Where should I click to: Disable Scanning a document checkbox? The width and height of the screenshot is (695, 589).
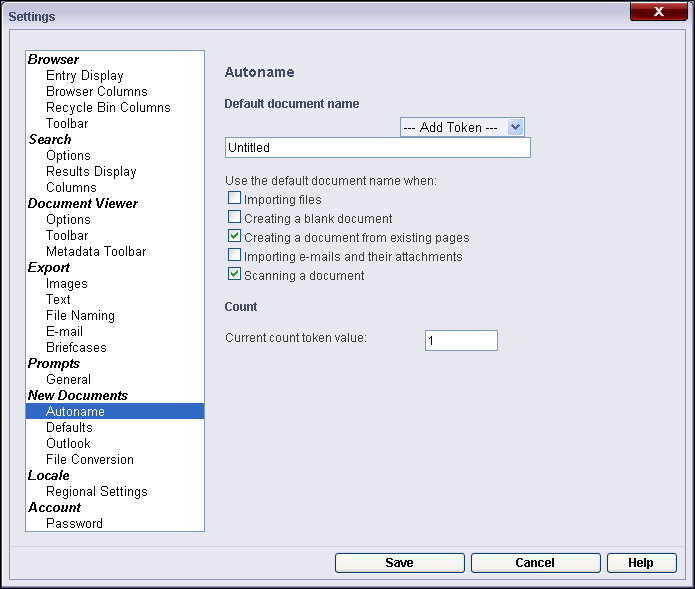[234, 274]
